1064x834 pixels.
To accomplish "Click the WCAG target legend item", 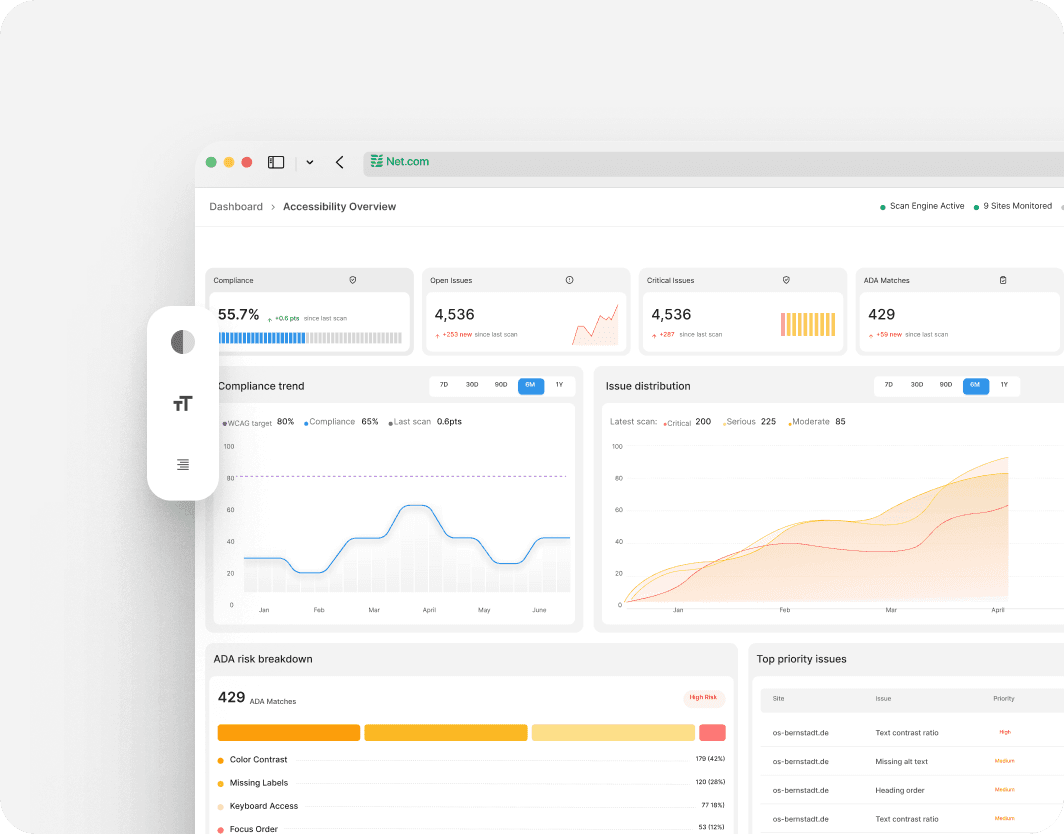I will coord(259,422).
